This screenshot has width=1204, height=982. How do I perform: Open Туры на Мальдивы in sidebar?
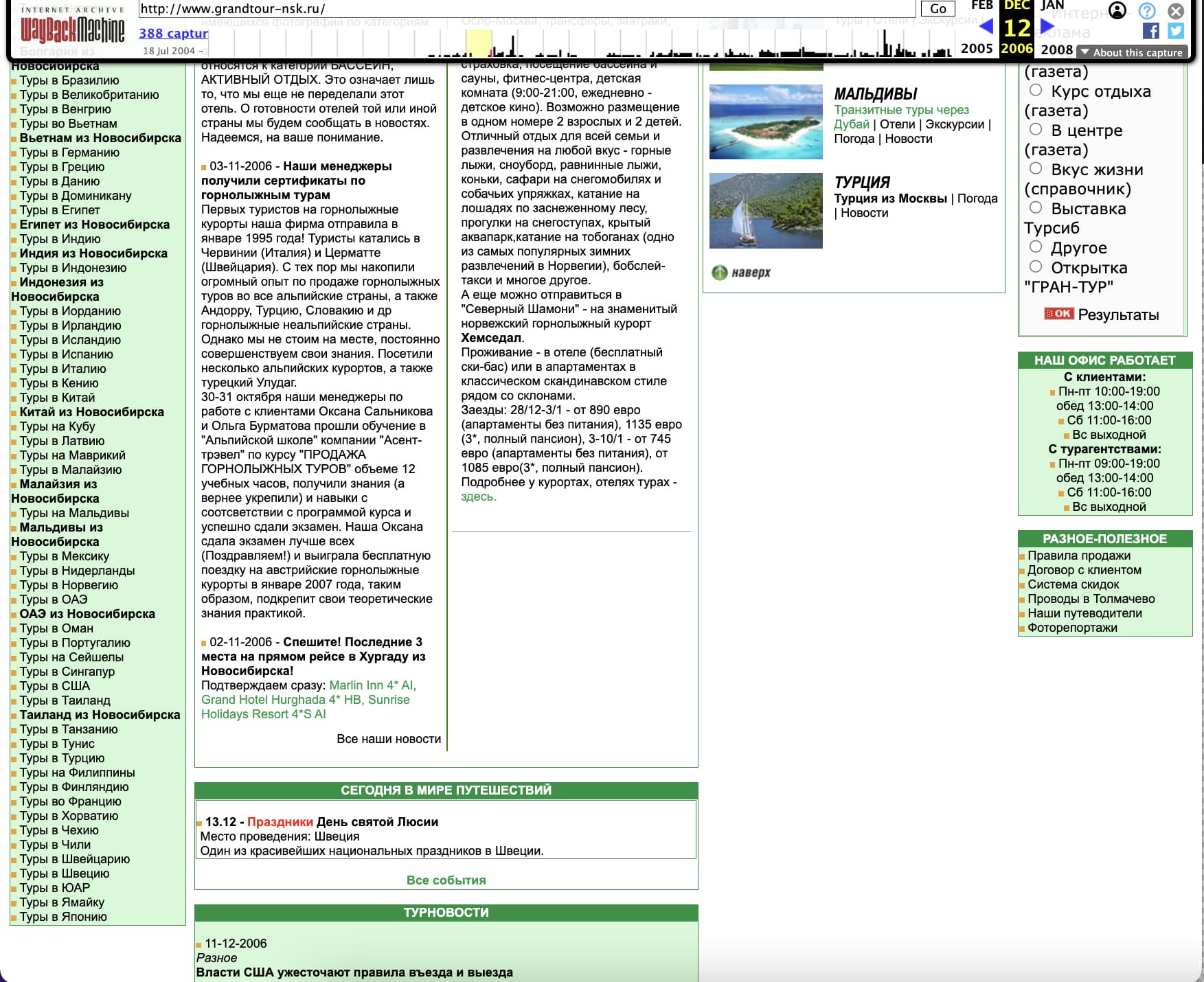[74, 513]
